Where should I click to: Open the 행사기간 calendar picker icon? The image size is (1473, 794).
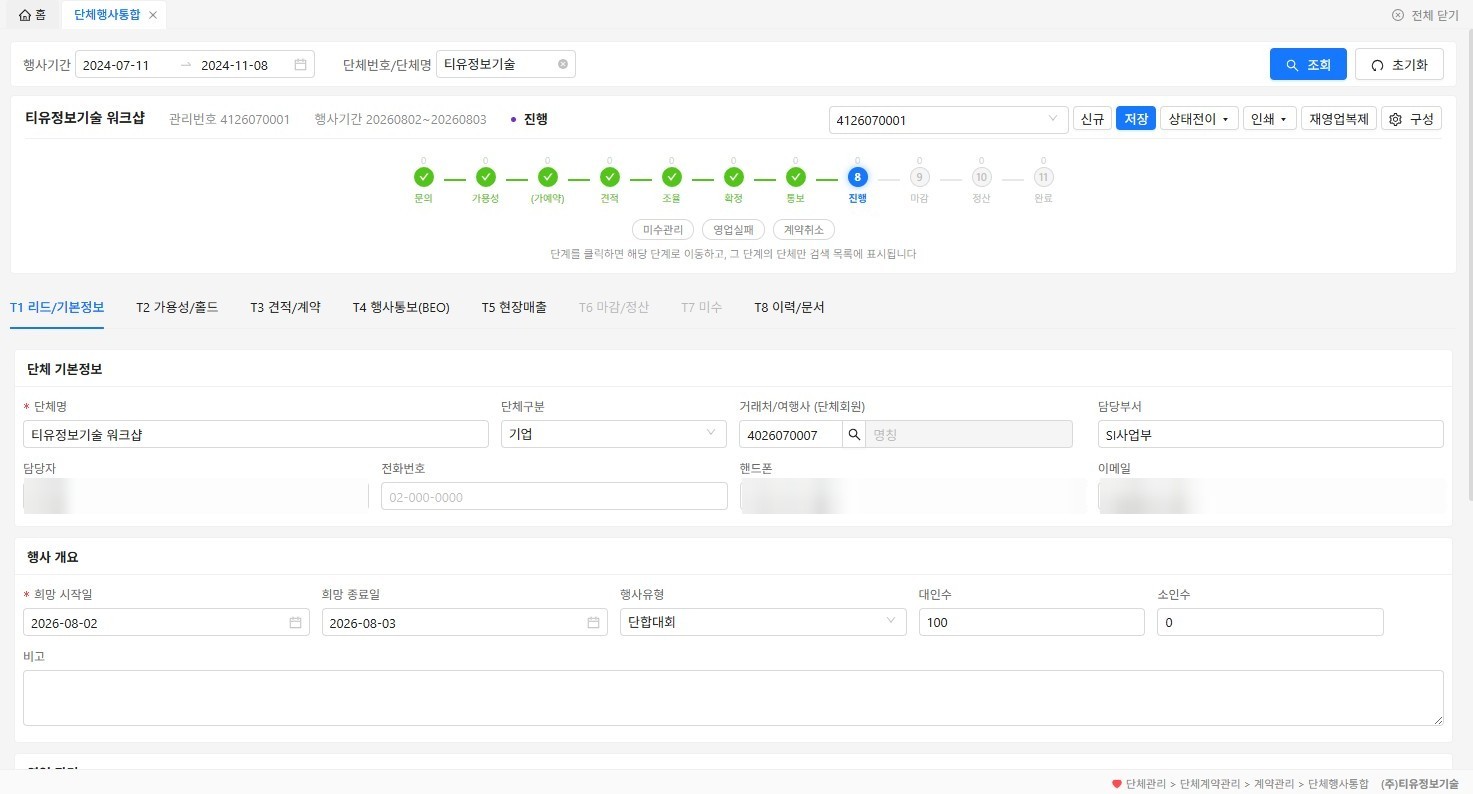coord(300,65)
